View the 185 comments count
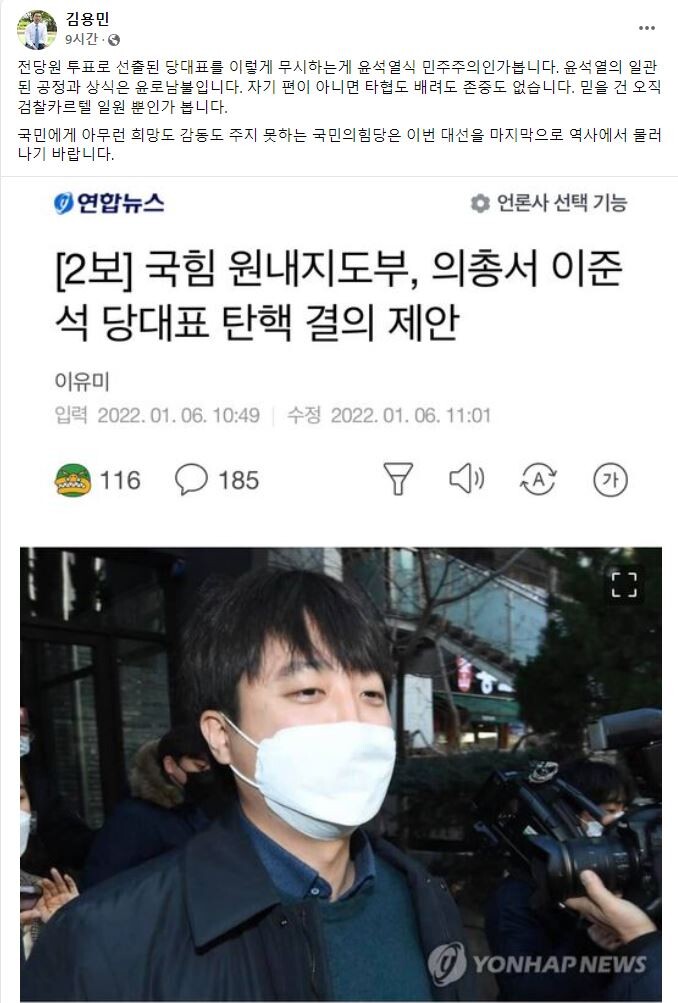678x1003 pixels. point(239,480)
